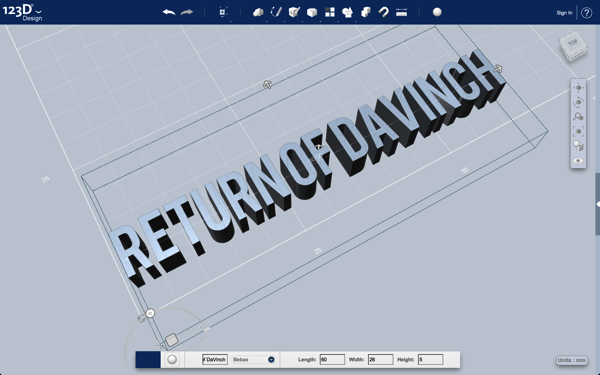Image resolution: width=600 pixels, height=375 pixels.
Task: Click the Sign In link
Action: (564, 13)
